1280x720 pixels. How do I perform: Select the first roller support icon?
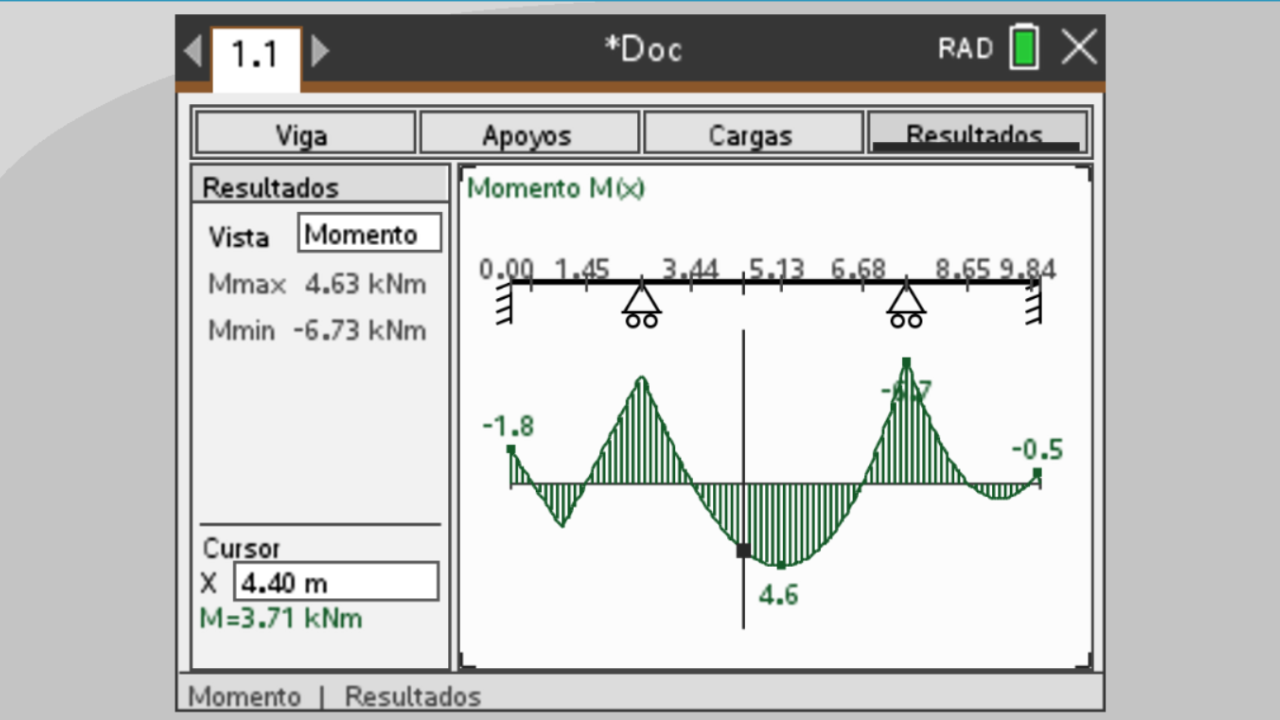click(x=641, y=305)
